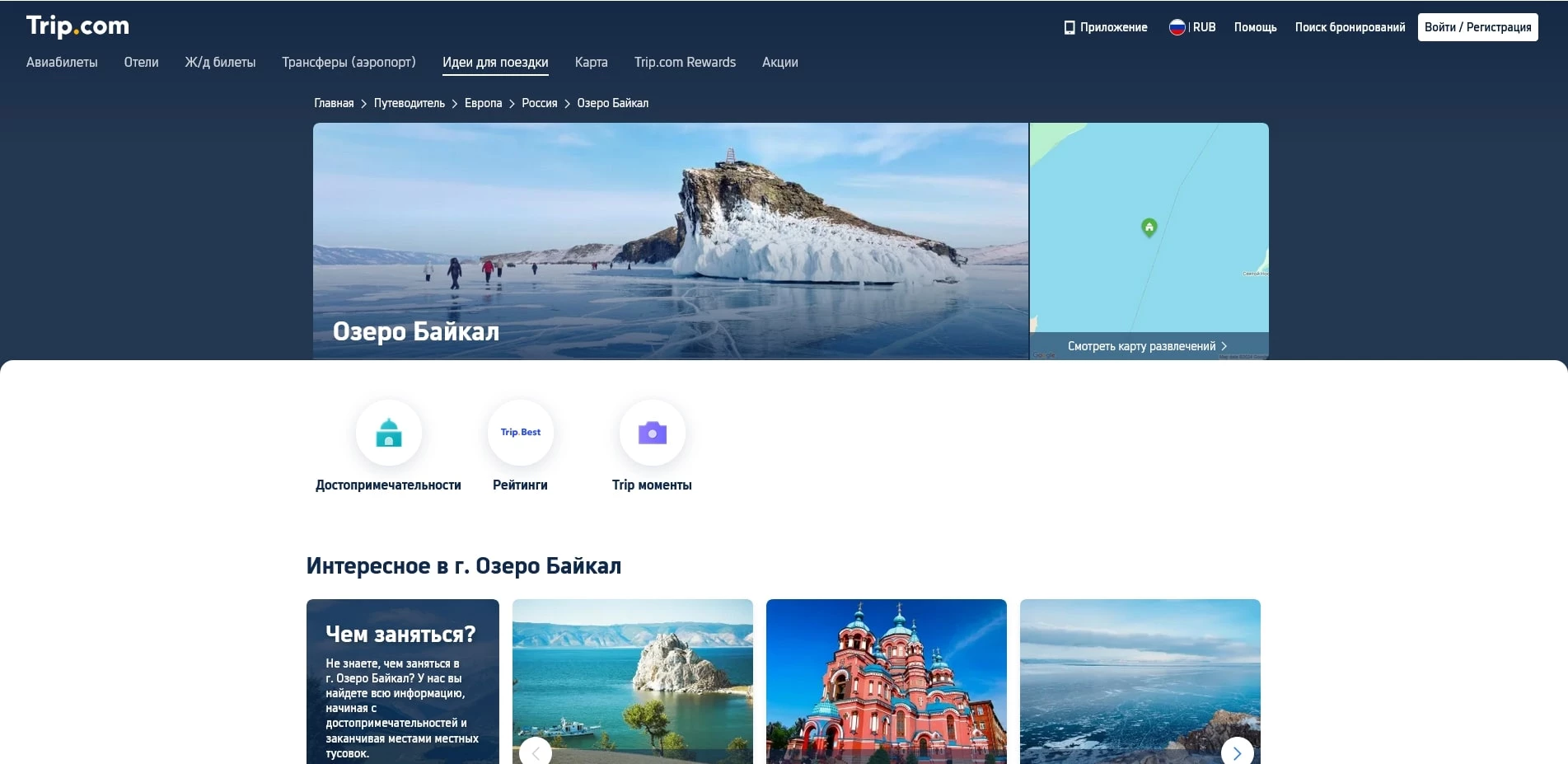Go to Россия in breadcrumbs
Screen dimensions: 1568x764
[539, 103]
